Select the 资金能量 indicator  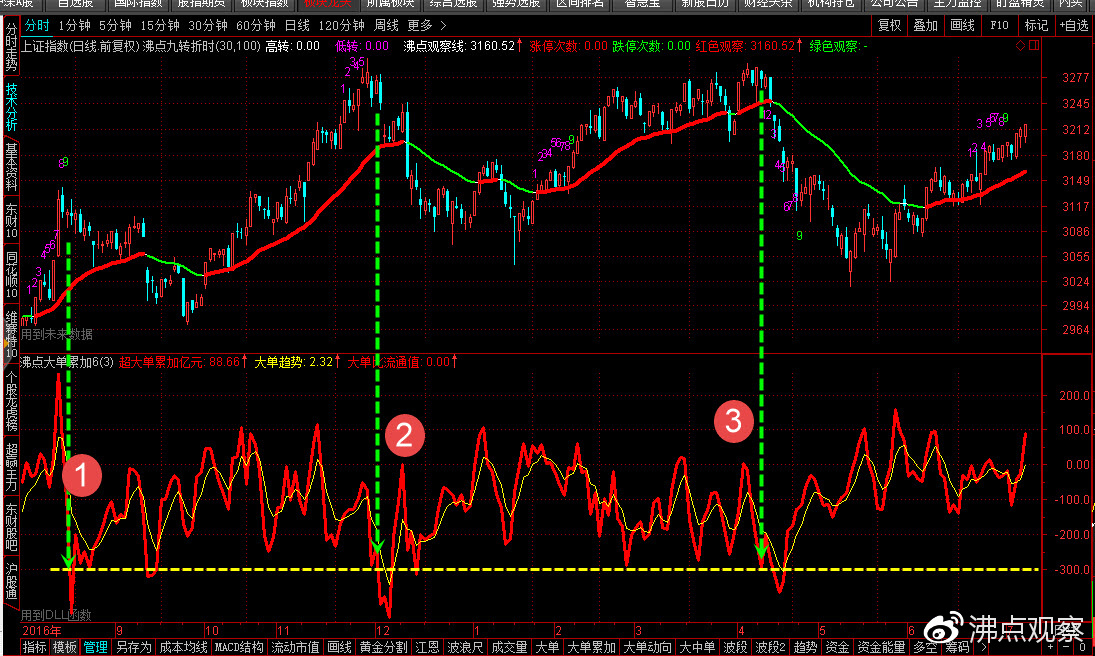[881, 648]
